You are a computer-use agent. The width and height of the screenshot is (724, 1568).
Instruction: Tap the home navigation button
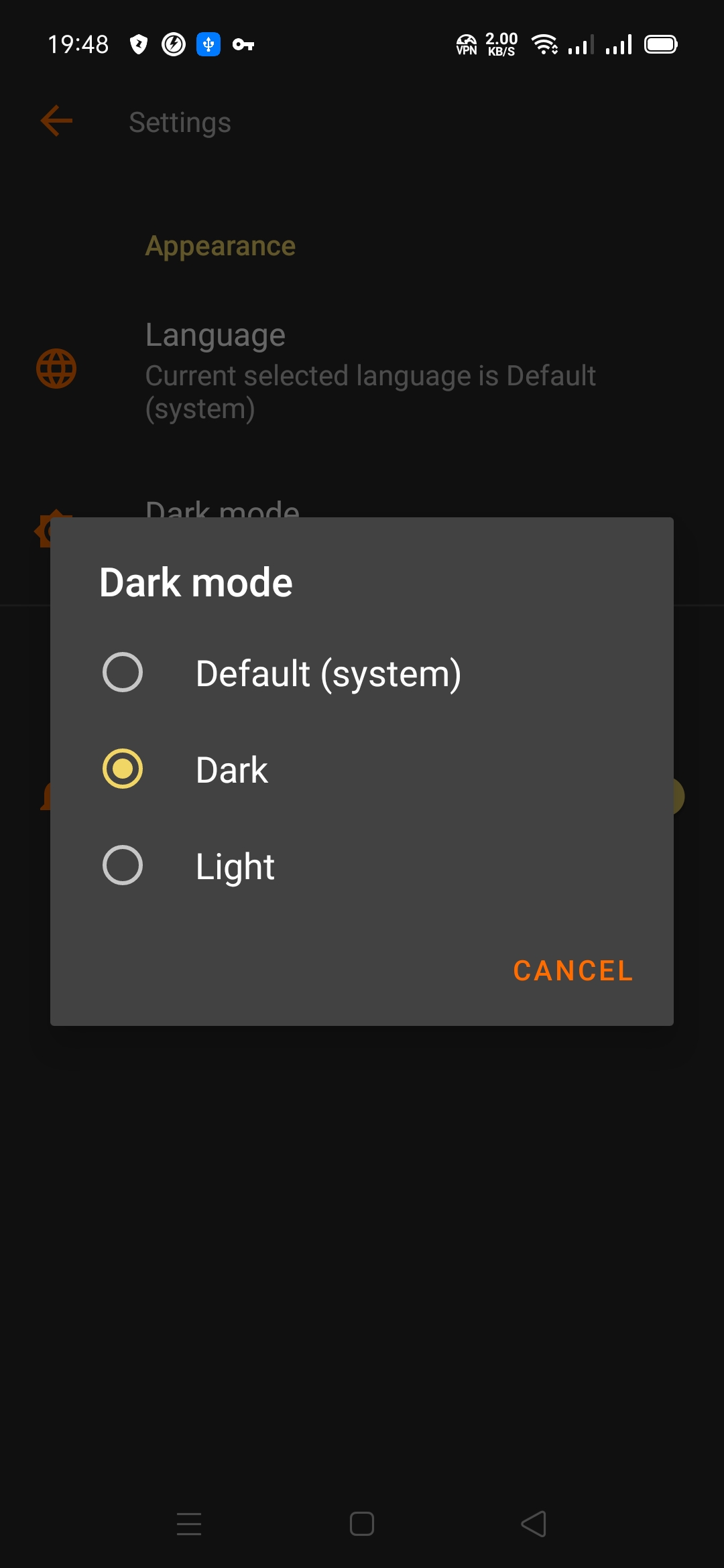point(362,1524)
